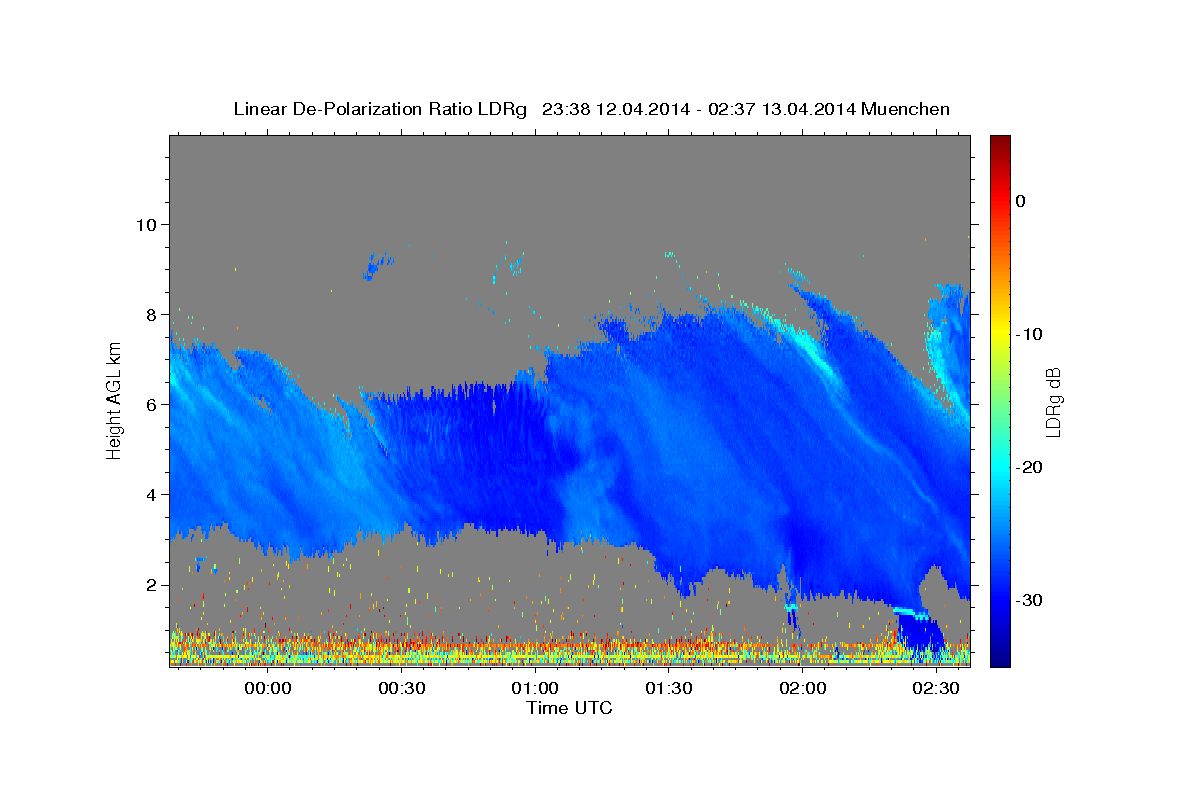The height and width of the screenshot is (800, 1200).
Task: Click the height tick label '4'
Action: click(x=152, y=495)
